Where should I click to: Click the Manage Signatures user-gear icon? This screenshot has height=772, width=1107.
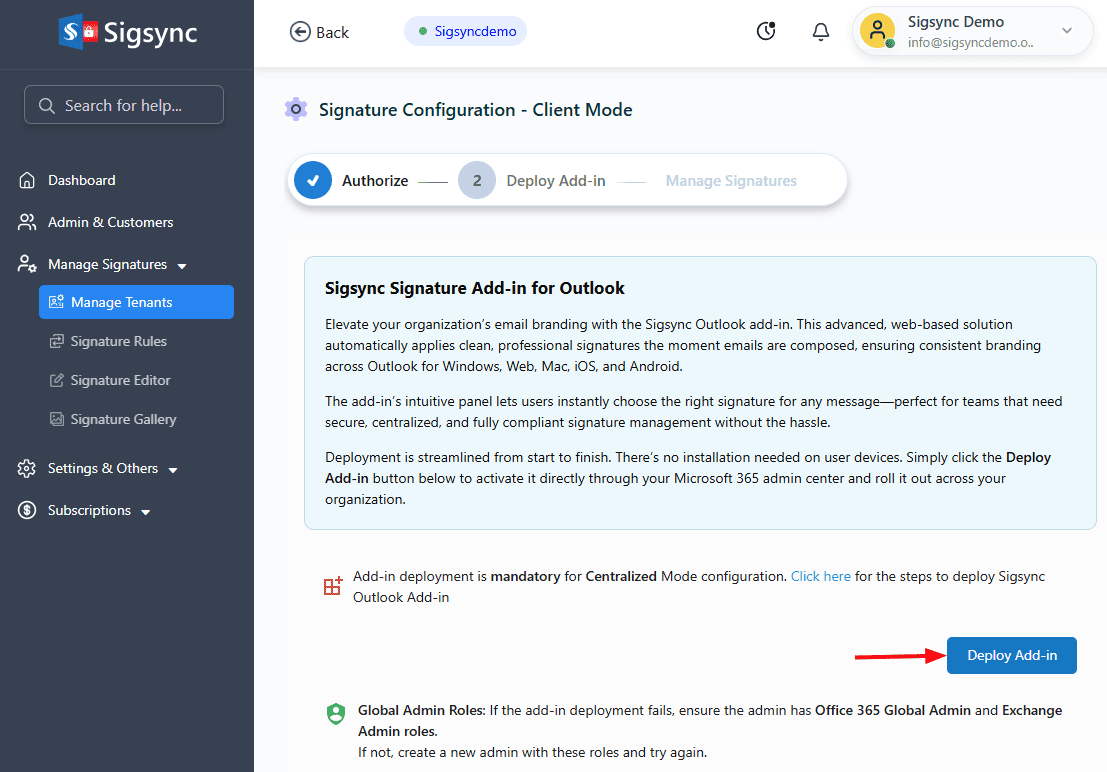pos(27,264)
